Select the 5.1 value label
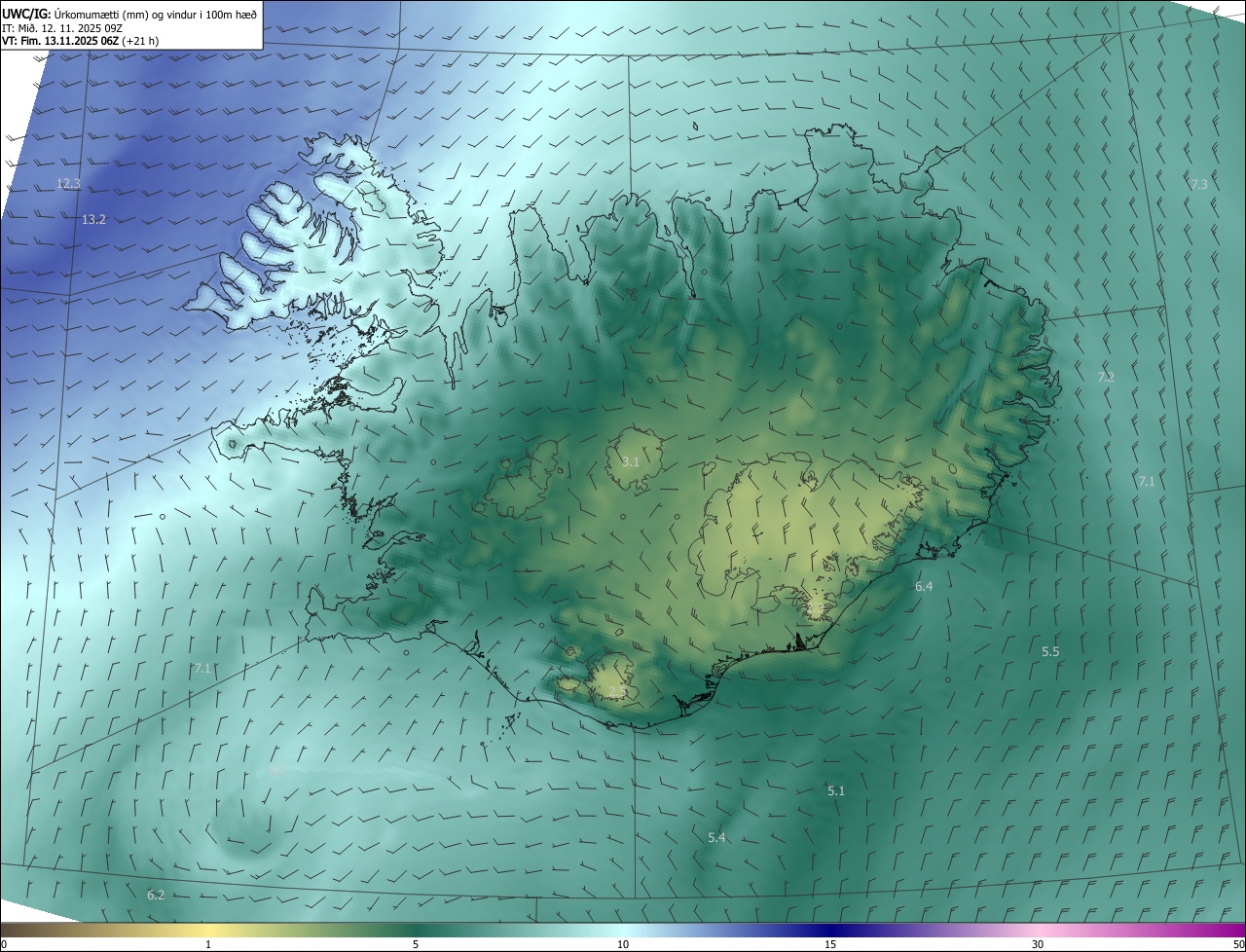1246x952 pixels. point(836,790)
